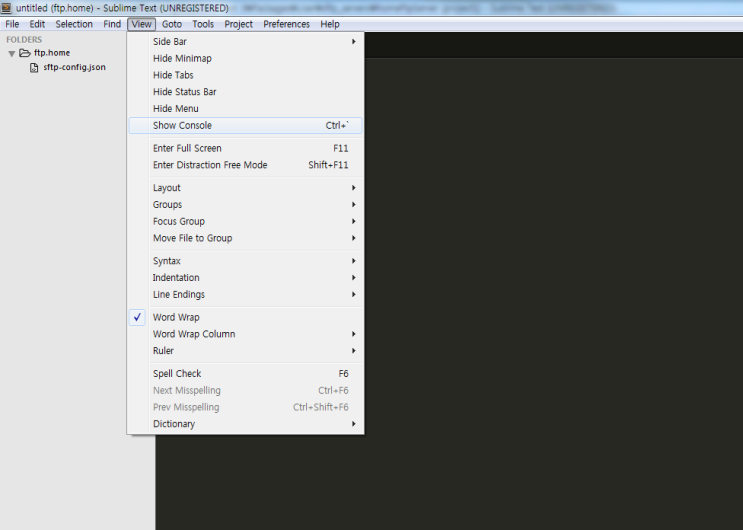Choose Hide Minimap
The width and height of the screenshot is (743, 530).
(x=245, y=58)
